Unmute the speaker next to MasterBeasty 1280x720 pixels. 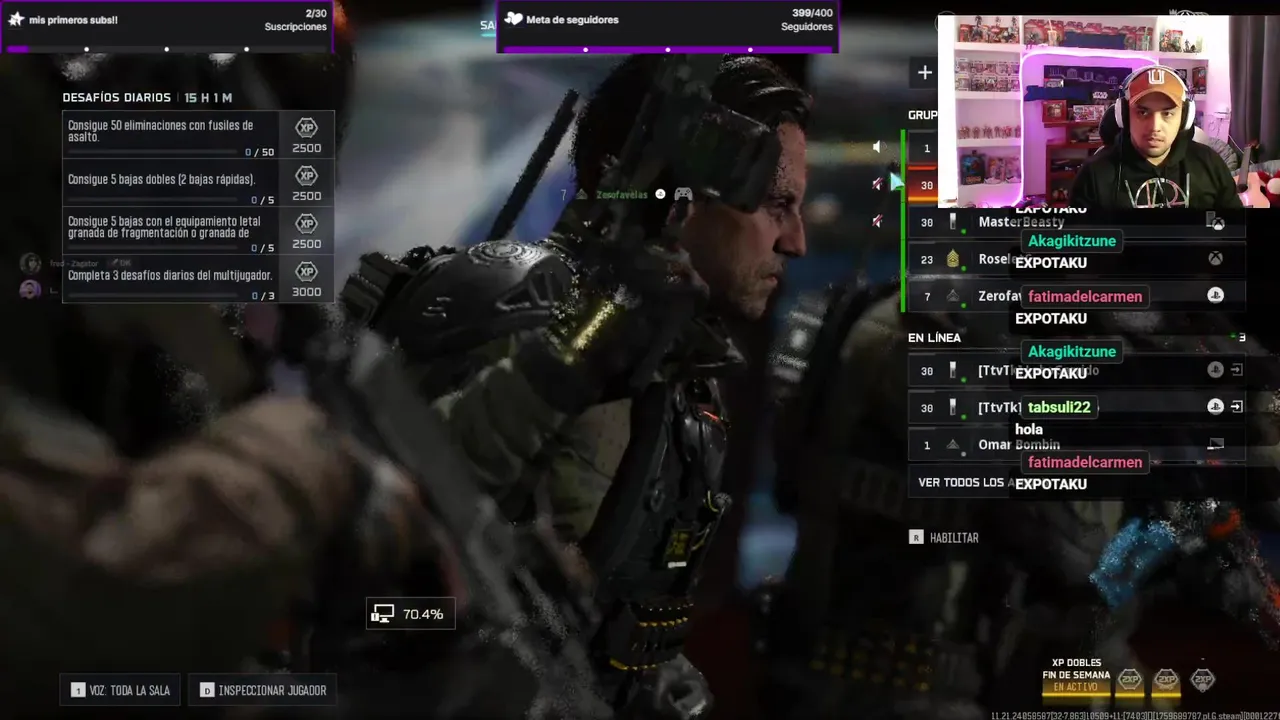877,221
